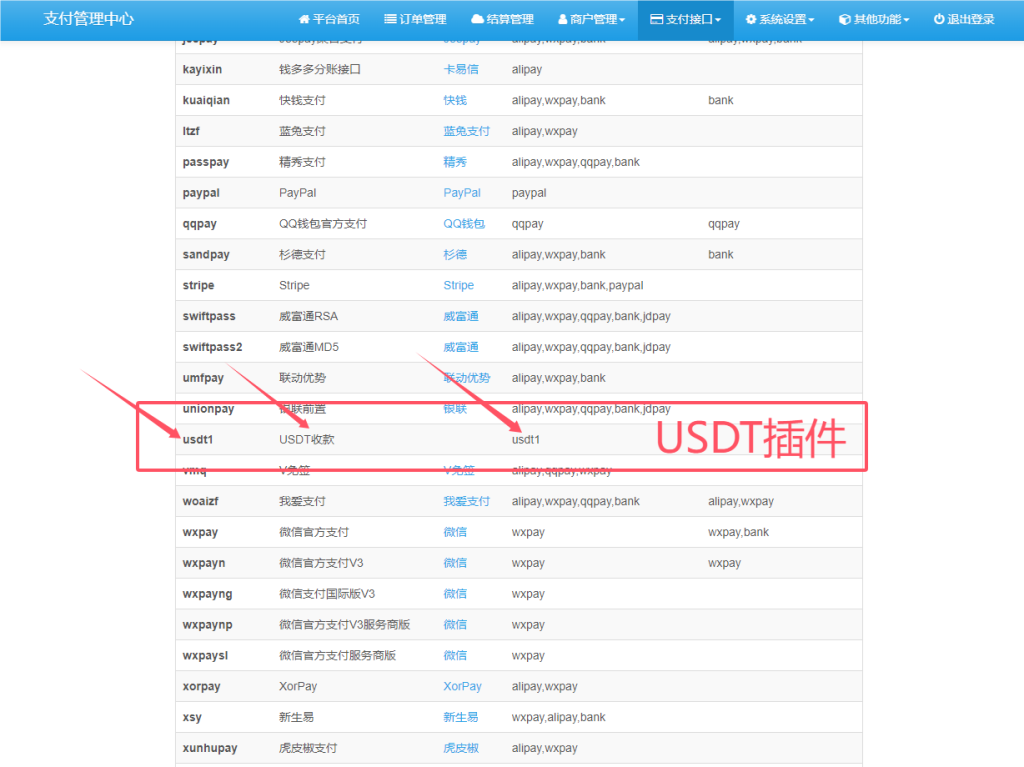Open the PayPal link in paypal row
Viewport: 1024px width, 767px height.
point(462,193)
